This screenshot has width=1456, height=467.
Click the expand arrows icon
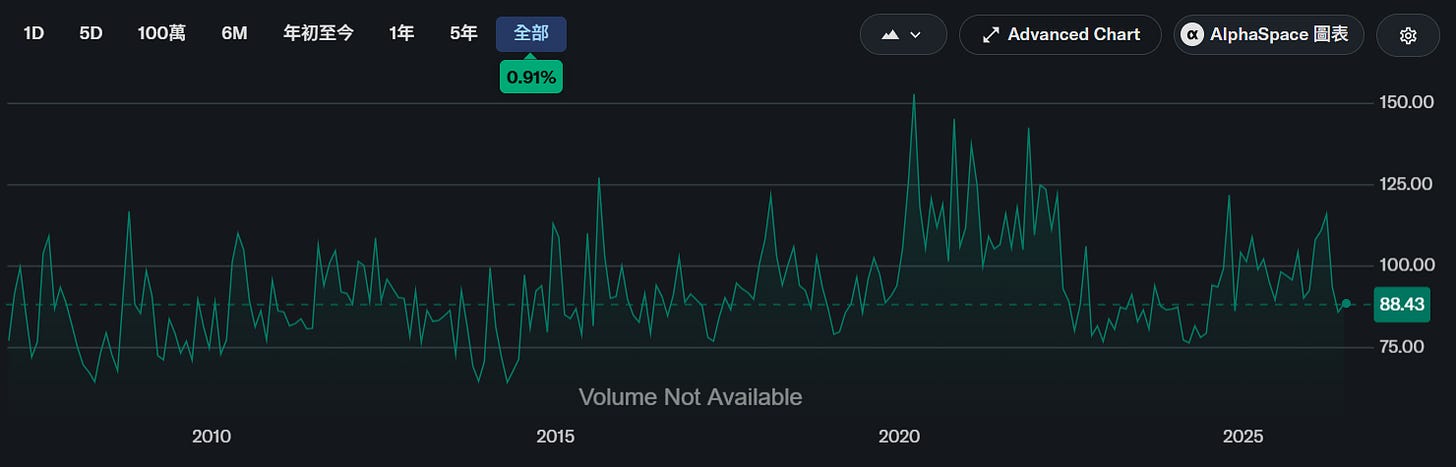click(991, 35)
